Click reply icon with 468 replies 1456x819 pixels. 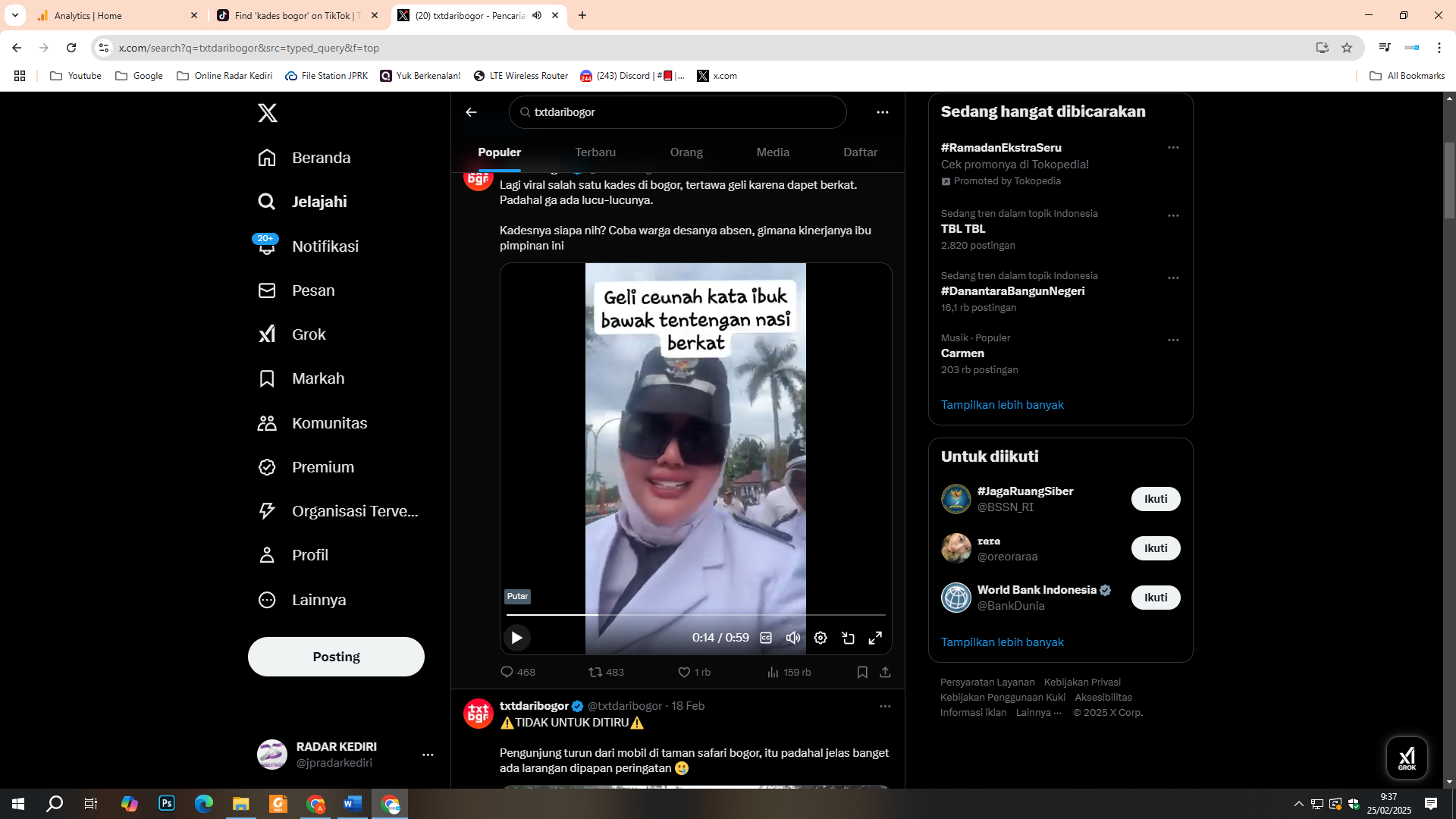click(x=518, y=672)
